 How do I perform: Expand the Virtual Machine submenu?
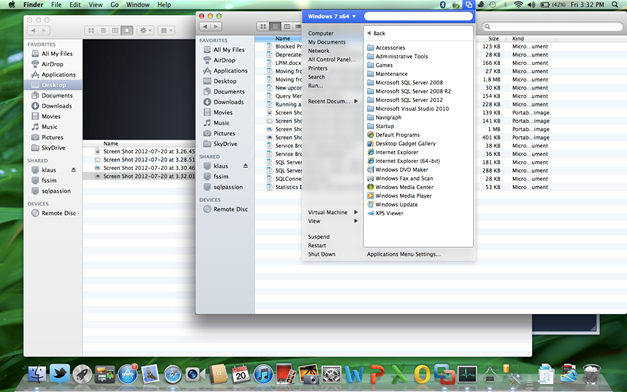332,212
